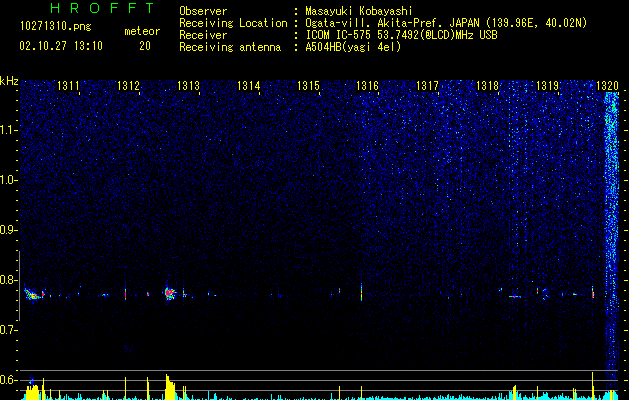The height and width of the screenshot is (400, 629).
Task: Click the 1312 time marker
Action: coord(128,85)
